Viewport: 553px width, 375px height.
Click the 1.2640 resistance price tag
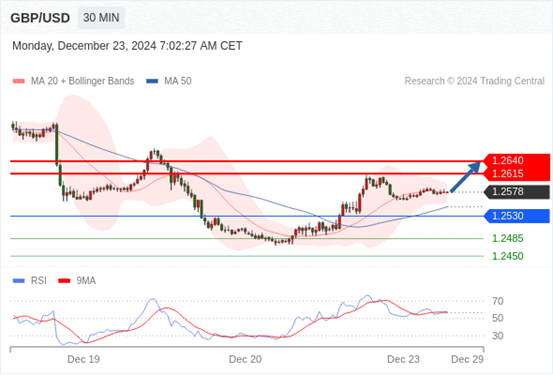(516, 161)
